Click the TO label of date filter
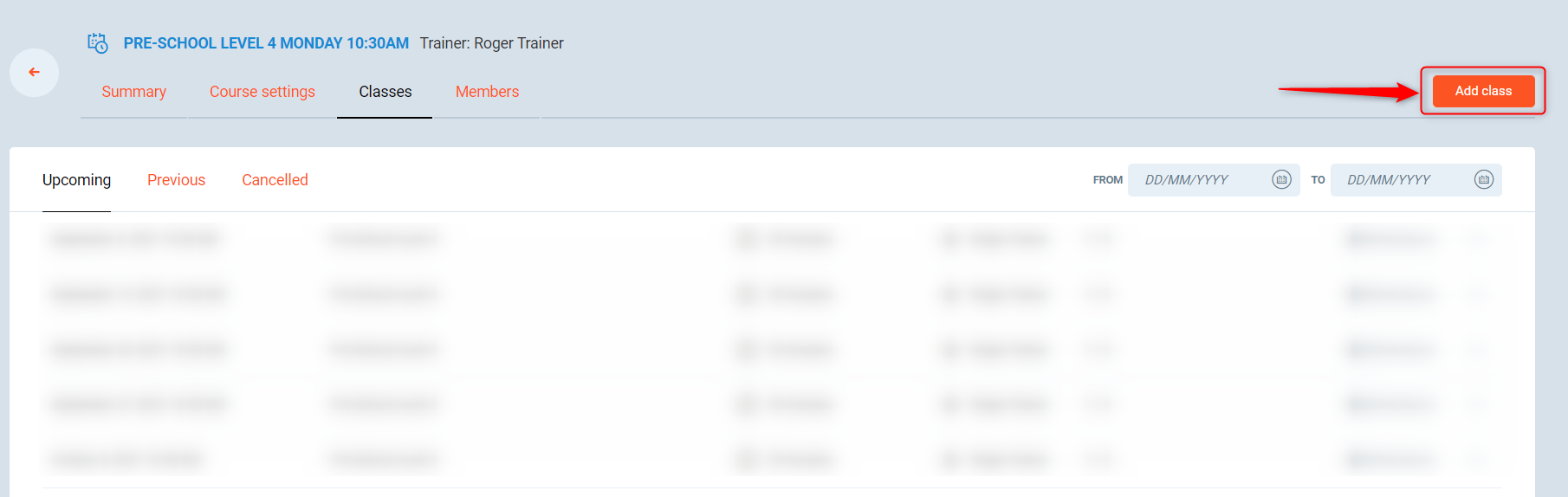 [1318, 180]
